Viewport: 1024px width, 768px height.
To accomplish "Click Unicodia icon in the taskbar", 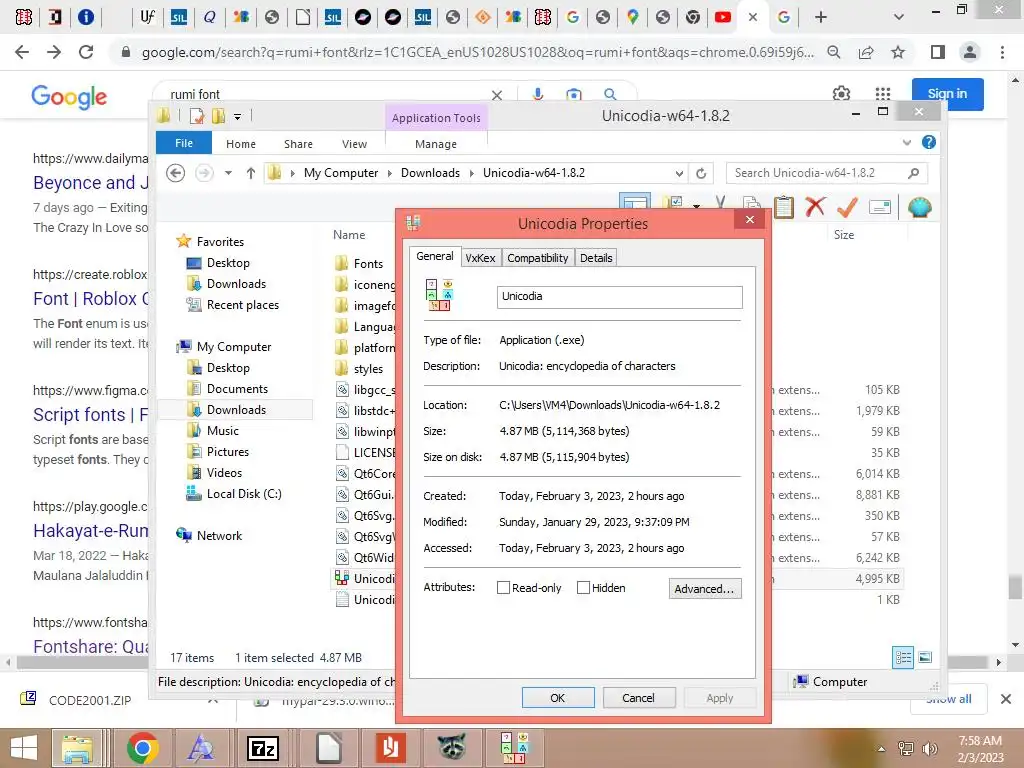I will click(x=513, y=748).
